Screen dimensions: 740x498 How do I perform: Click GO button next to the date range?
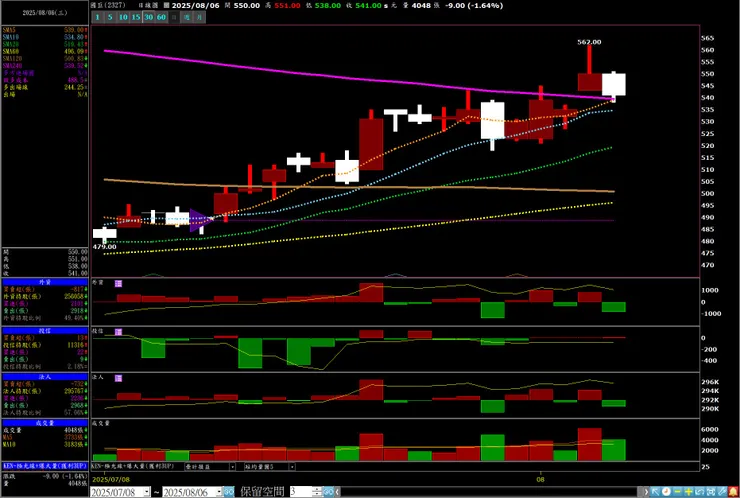coord(229,491)
